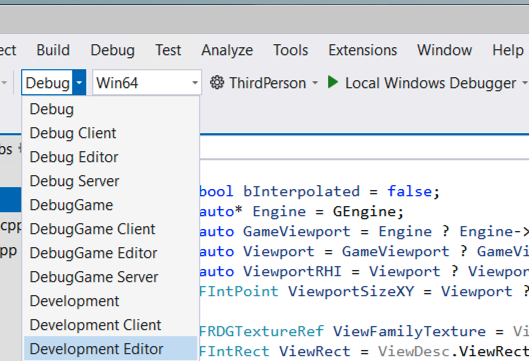
Task: Expand the ThirdPerson startup project dropdown arrow
Action: (x=315, y=83)
